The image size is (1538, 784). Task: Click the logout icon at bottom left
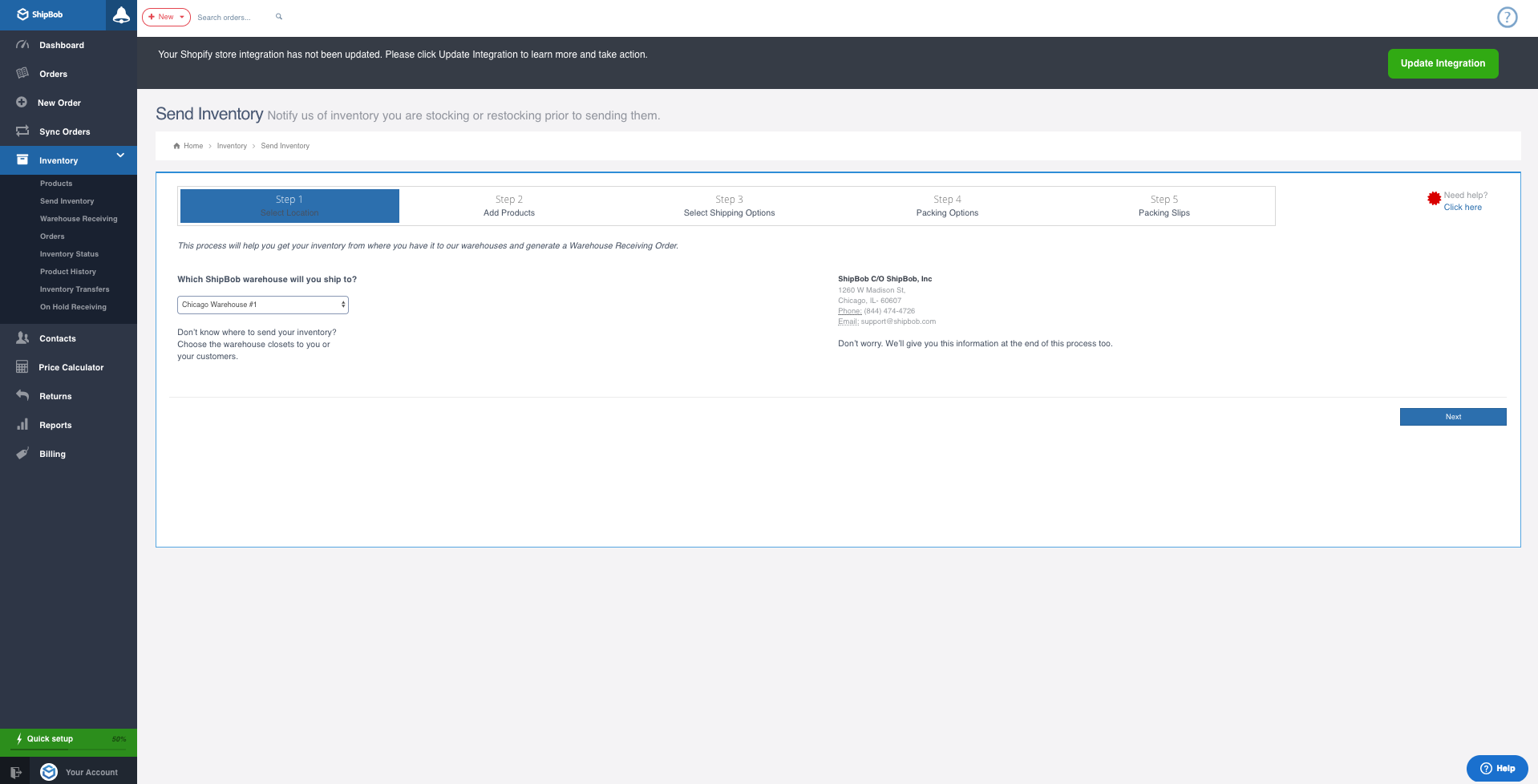[15, 772]
